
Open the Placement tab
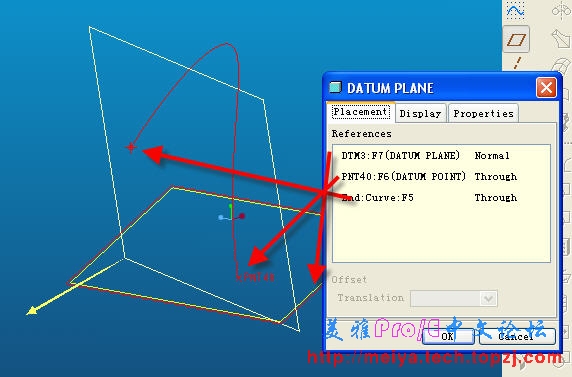click(x=360, y=112)
